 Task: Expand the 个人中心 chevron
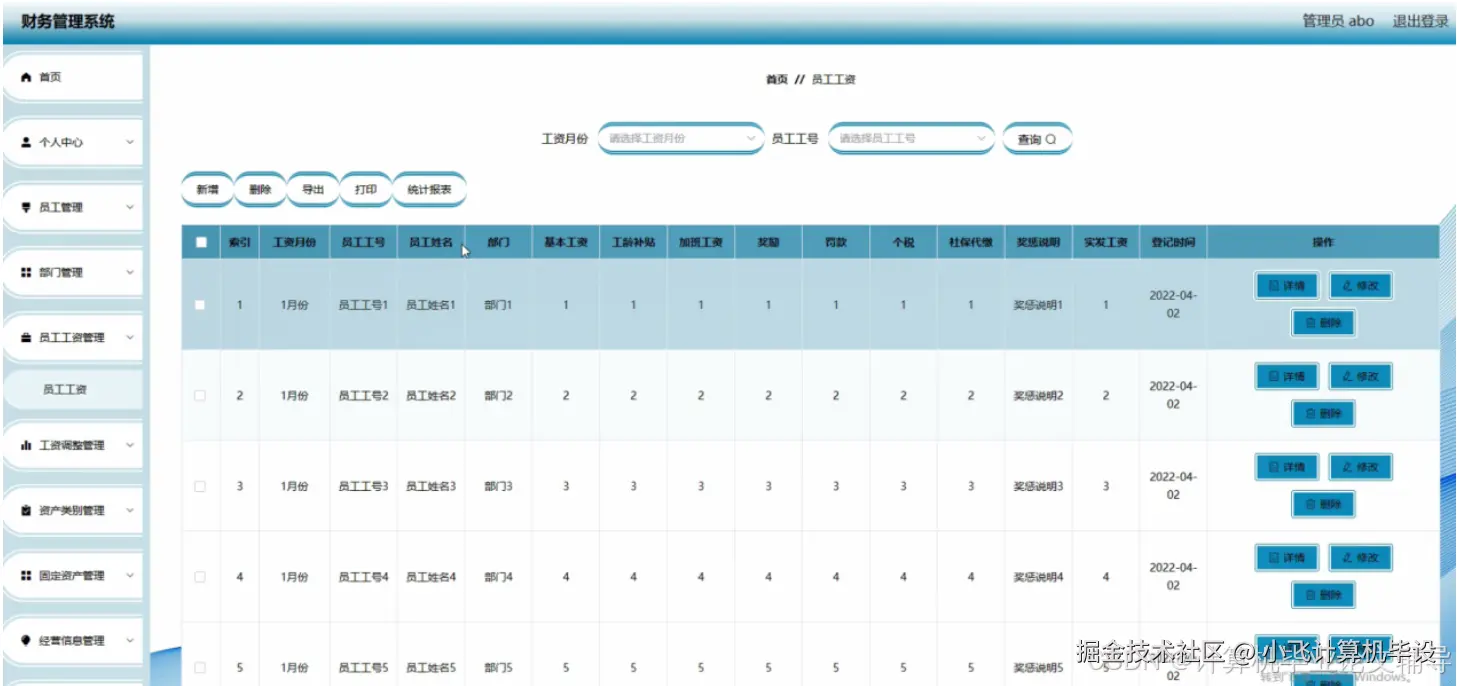coord(130,142)
